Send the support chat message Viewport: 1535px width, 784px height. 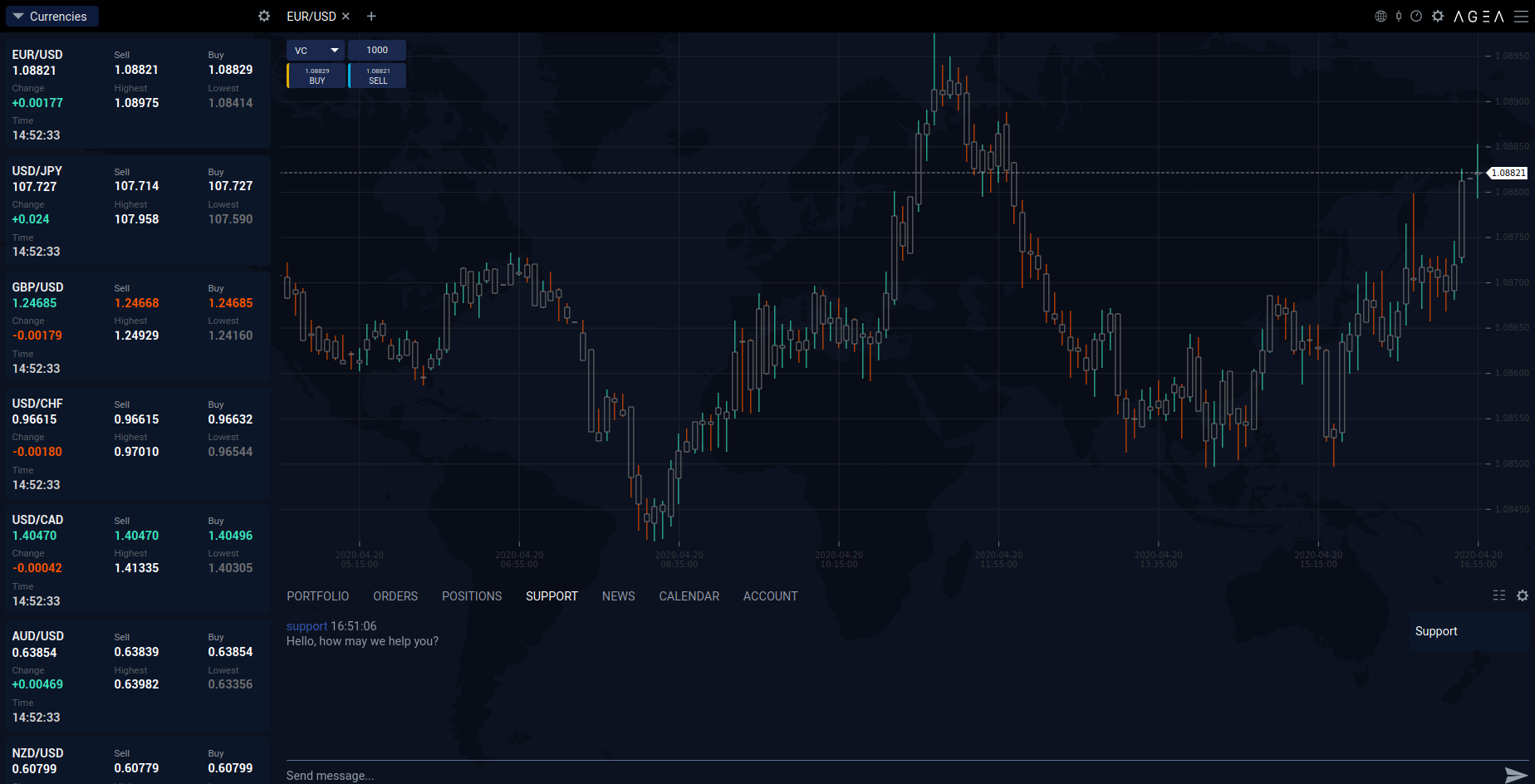[x=1516, y=775]
